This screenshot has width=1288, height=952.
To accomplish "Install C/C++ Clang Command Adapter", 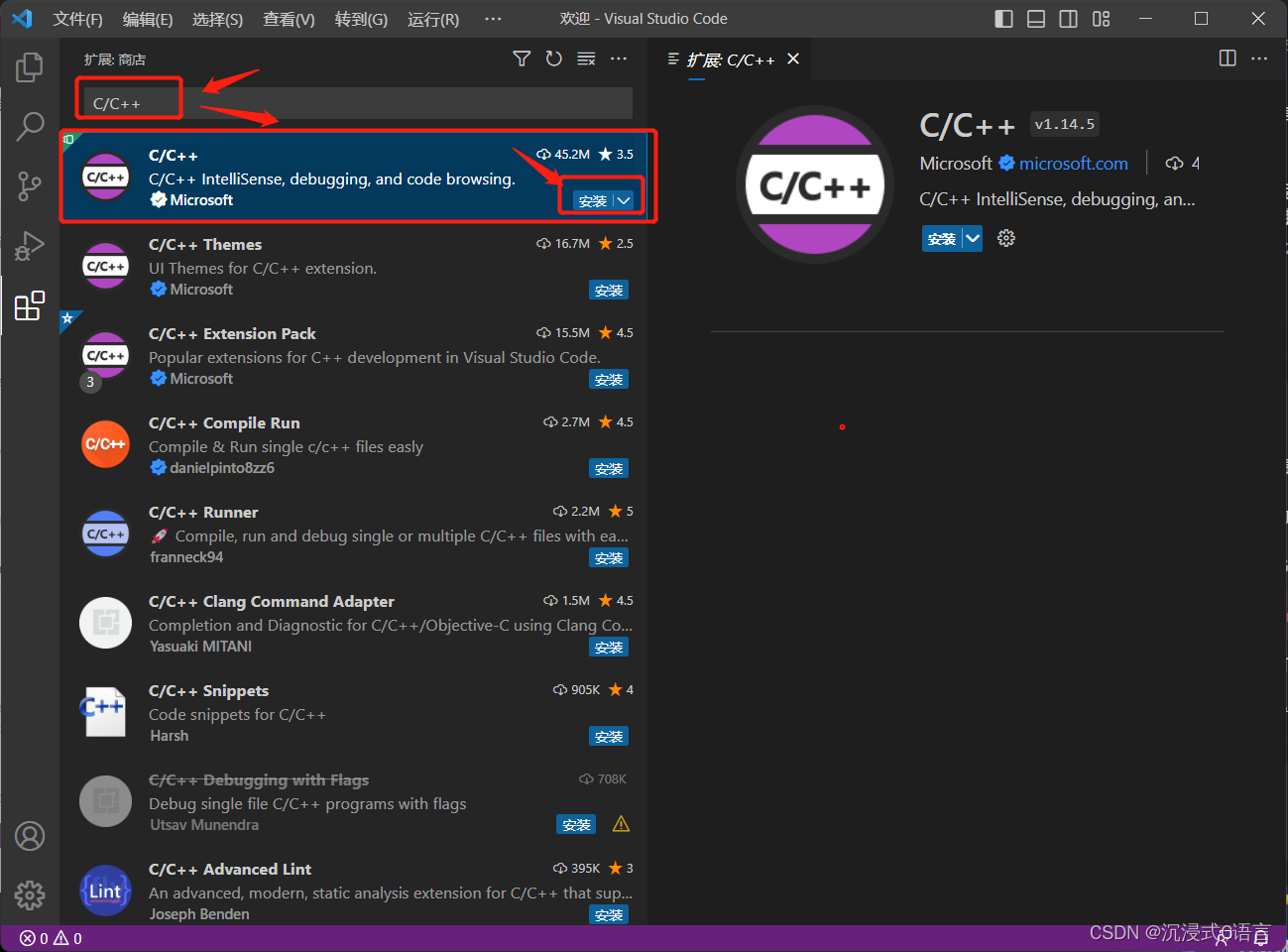I will click(x=609, y=648).
